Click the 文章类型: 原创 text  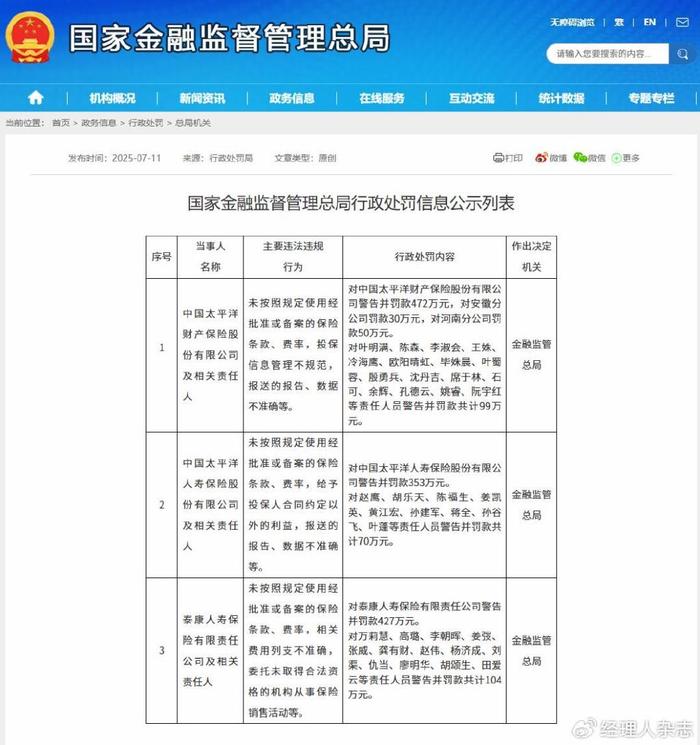point(305,158)
